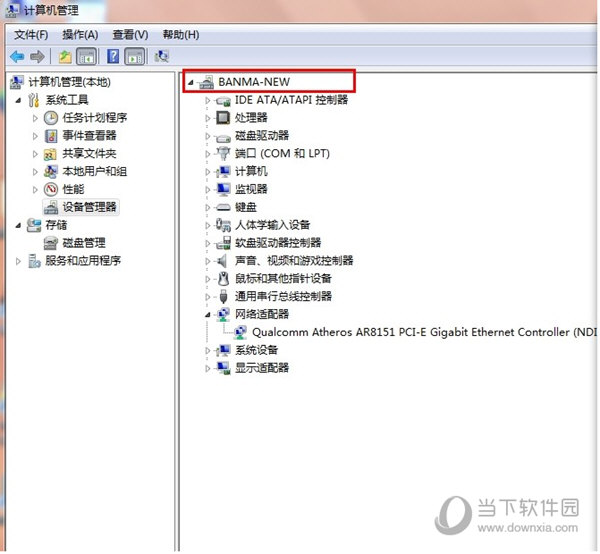Open the Help question mark icon
600x554 pixels.
coord(113,57)
